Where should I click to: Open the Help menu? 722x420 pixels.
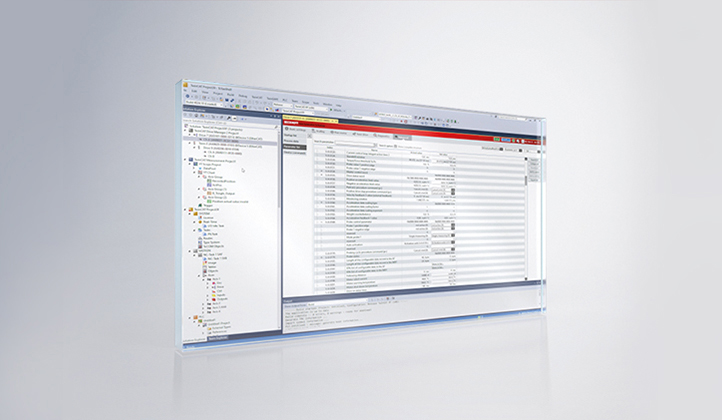[338, 105]
